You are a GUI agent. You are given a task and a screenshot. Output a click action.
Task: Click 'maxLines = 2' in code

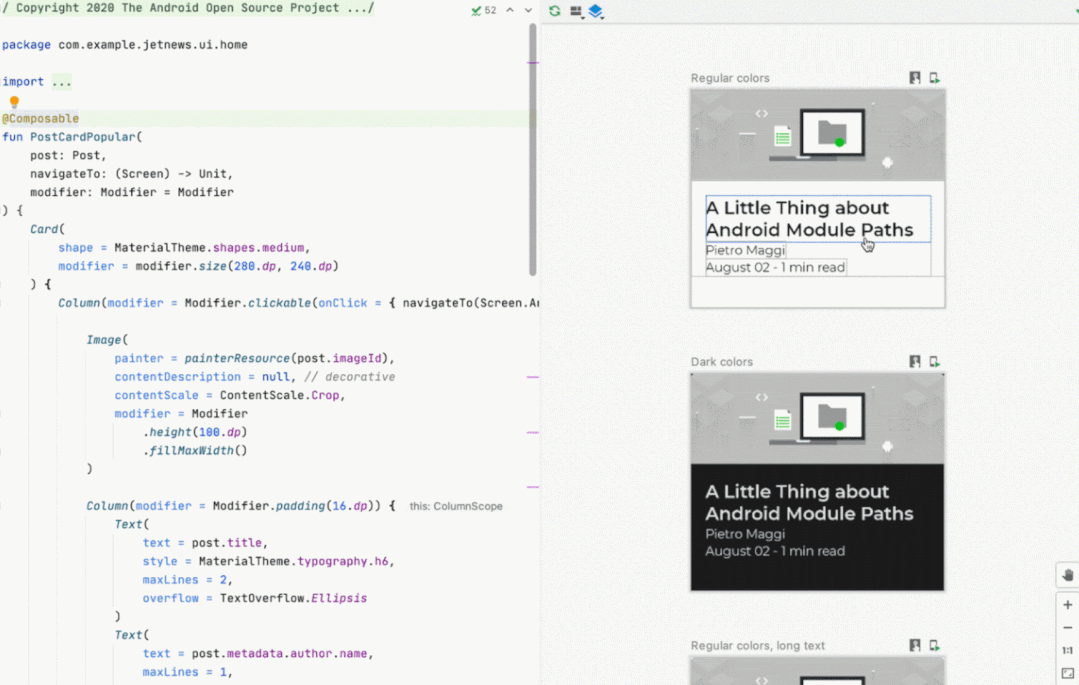pos(184,580)
